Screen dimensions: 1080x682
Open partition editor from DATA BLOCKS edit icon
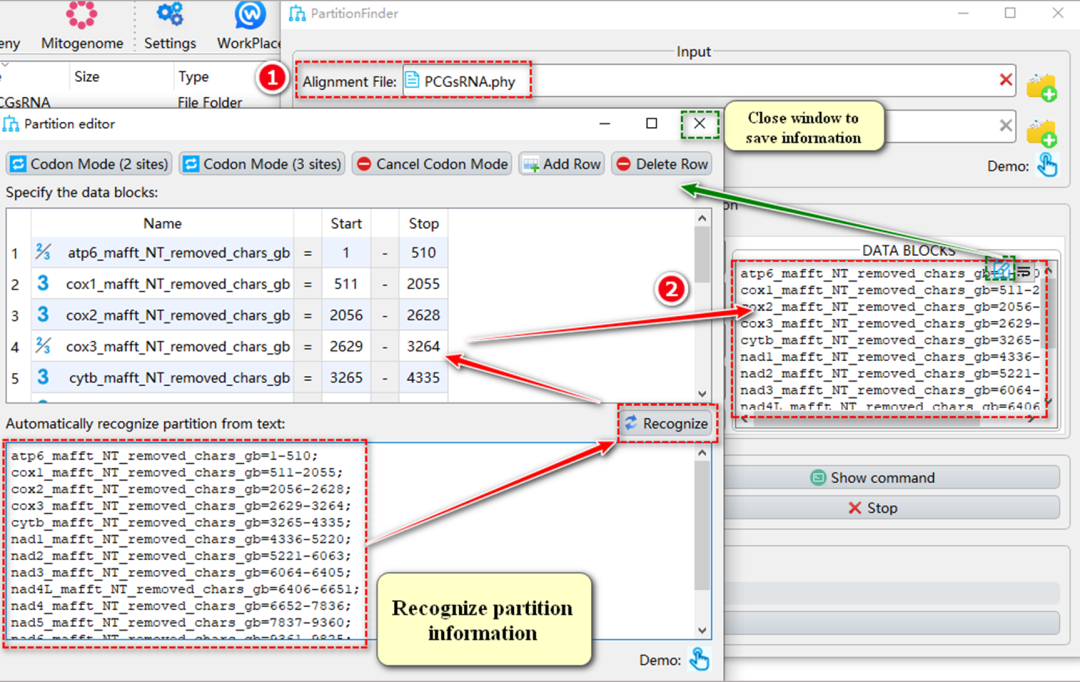coord(1000,270)
